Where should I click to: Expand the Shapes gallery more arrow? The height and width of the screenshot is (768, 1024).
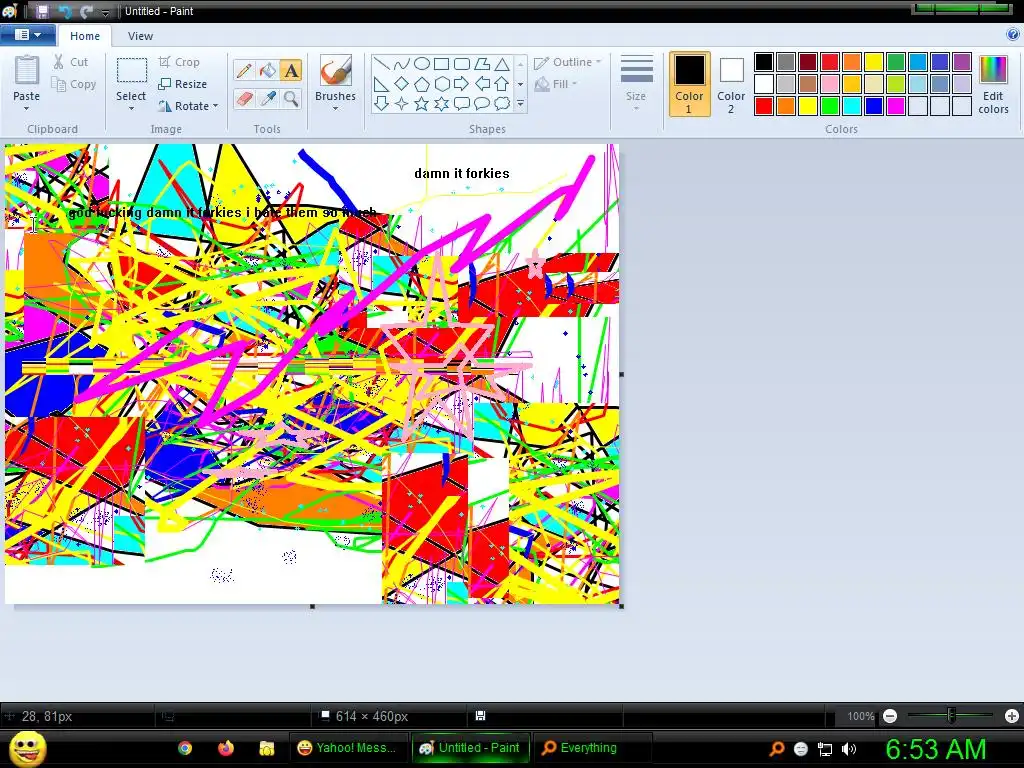point(520,103)
